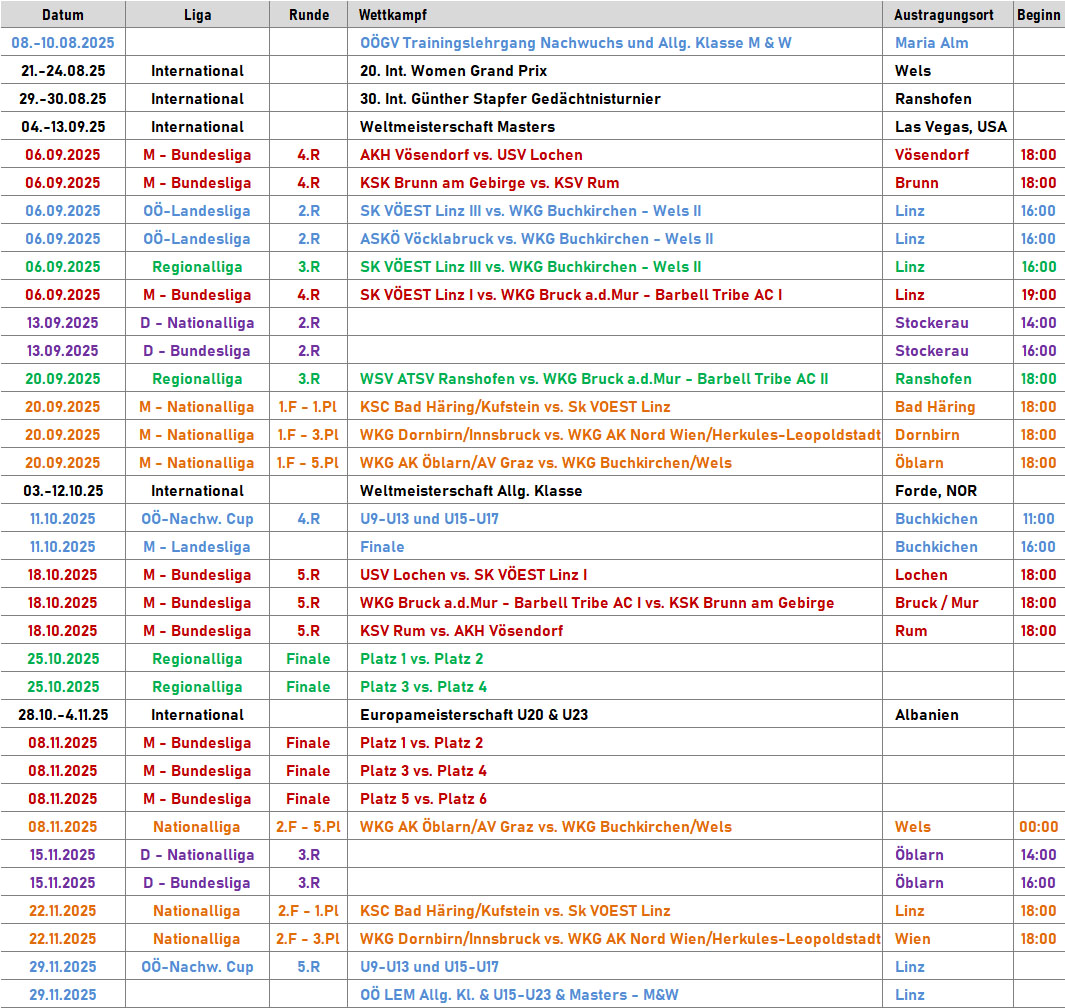Screen dimensions: 1065x1008
Task: Select red Platz 3 vs. Platz 4 Bundesliga final
Action: (x=423, y=771)
